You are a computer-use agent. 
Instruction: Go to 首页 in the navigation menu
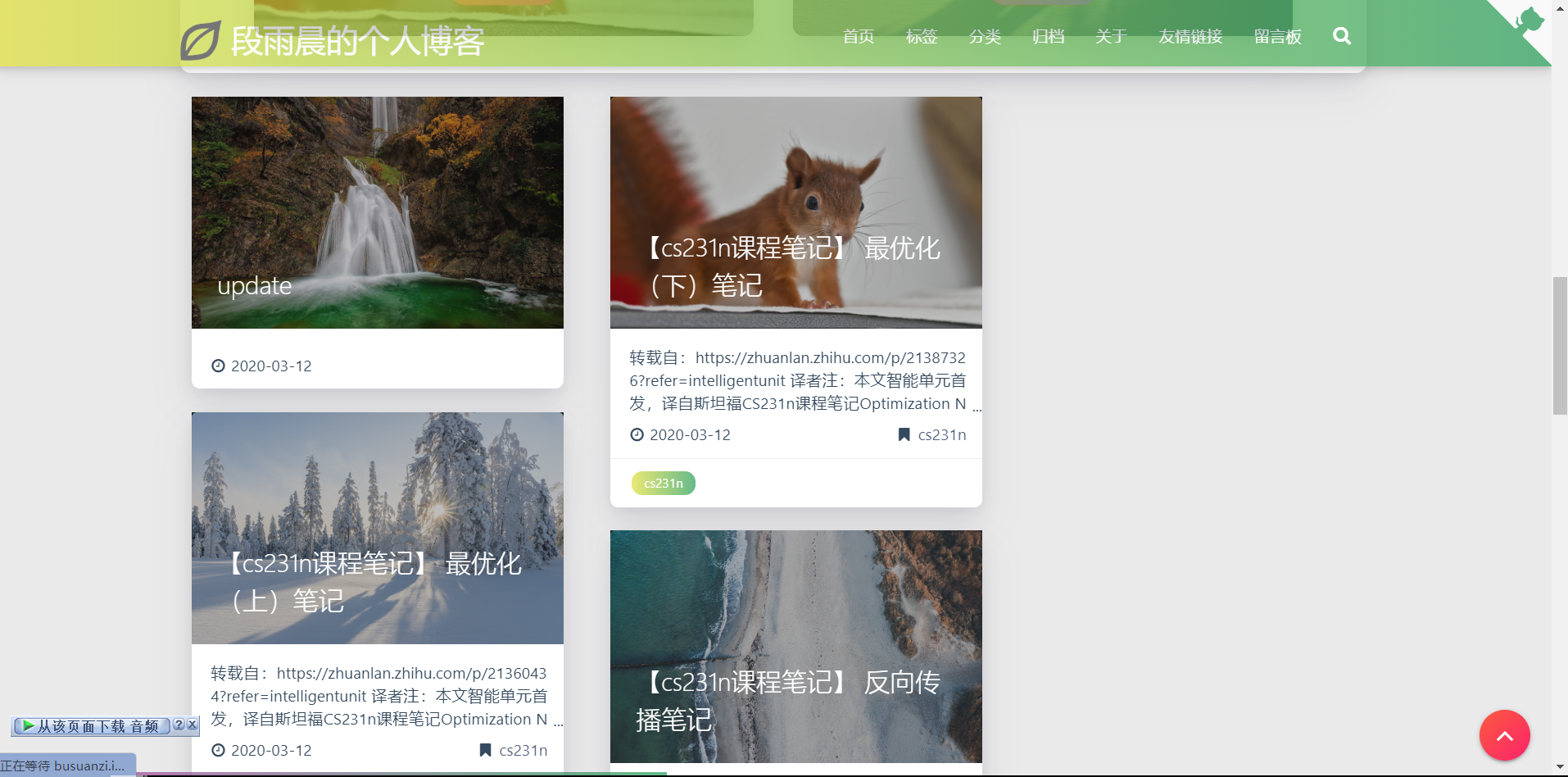(857, 36)
